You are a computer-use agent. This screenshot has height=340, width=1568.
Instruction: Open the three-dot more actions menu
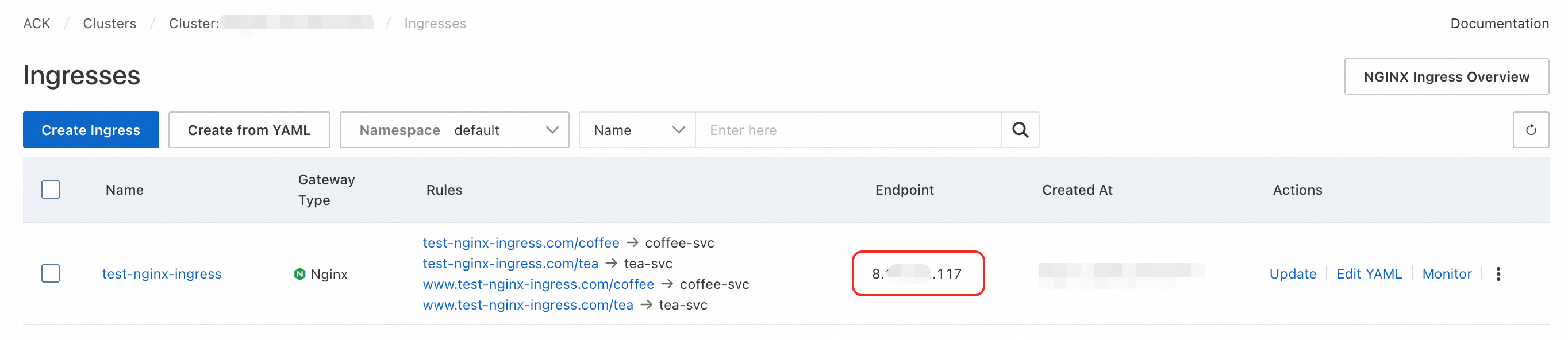click(x=1498, y=274)
